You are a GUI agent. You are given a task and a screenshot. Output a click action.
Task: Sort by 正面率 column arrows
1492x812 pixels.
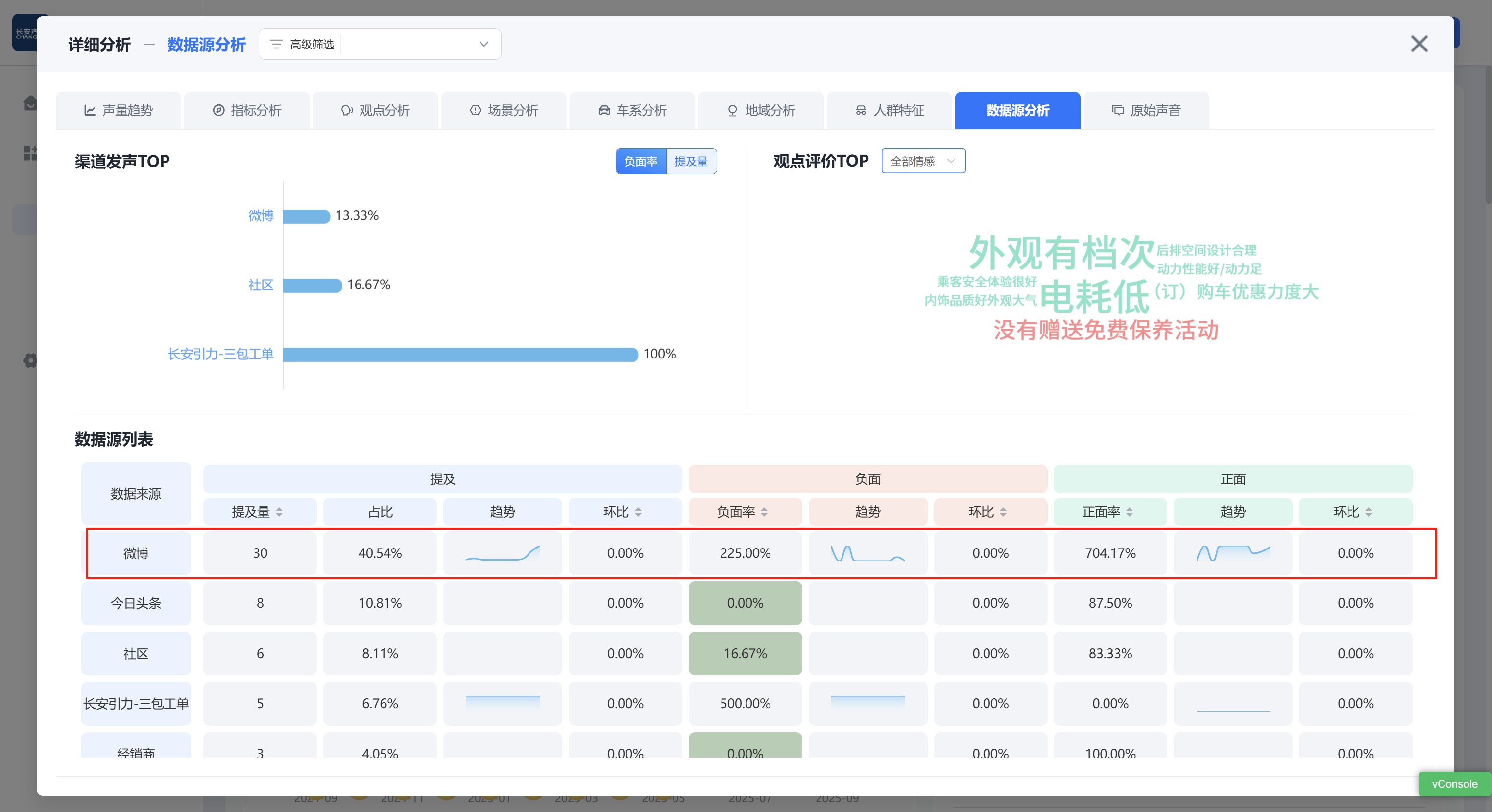point(1130,512)
